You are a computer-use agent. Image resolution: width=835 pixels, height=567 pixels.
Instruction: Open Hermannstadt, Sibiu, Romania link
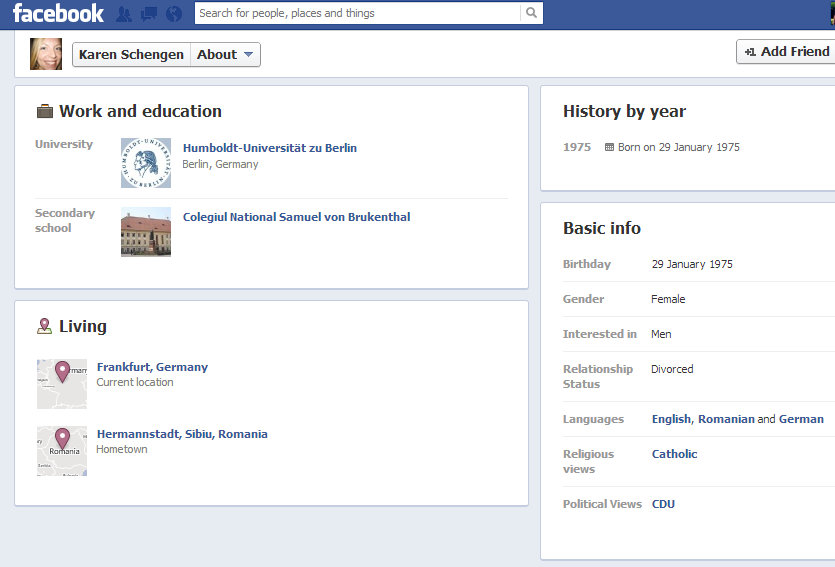point(182,434)
